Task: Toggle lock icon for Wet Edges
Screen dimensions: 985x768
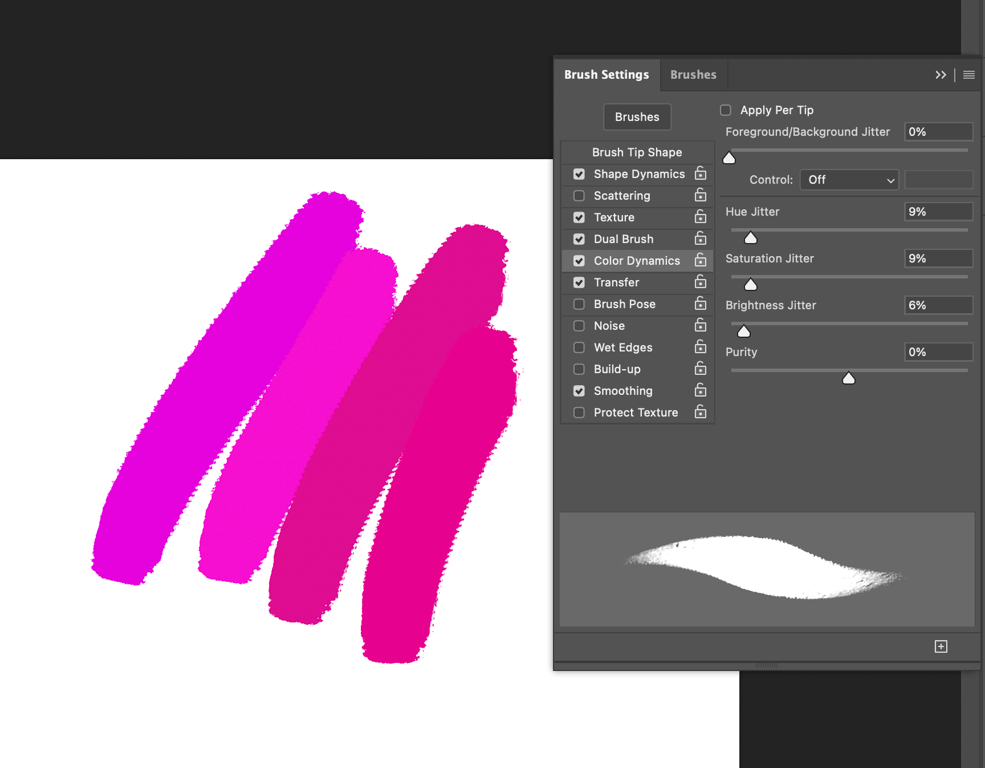Action: (700, 347)
